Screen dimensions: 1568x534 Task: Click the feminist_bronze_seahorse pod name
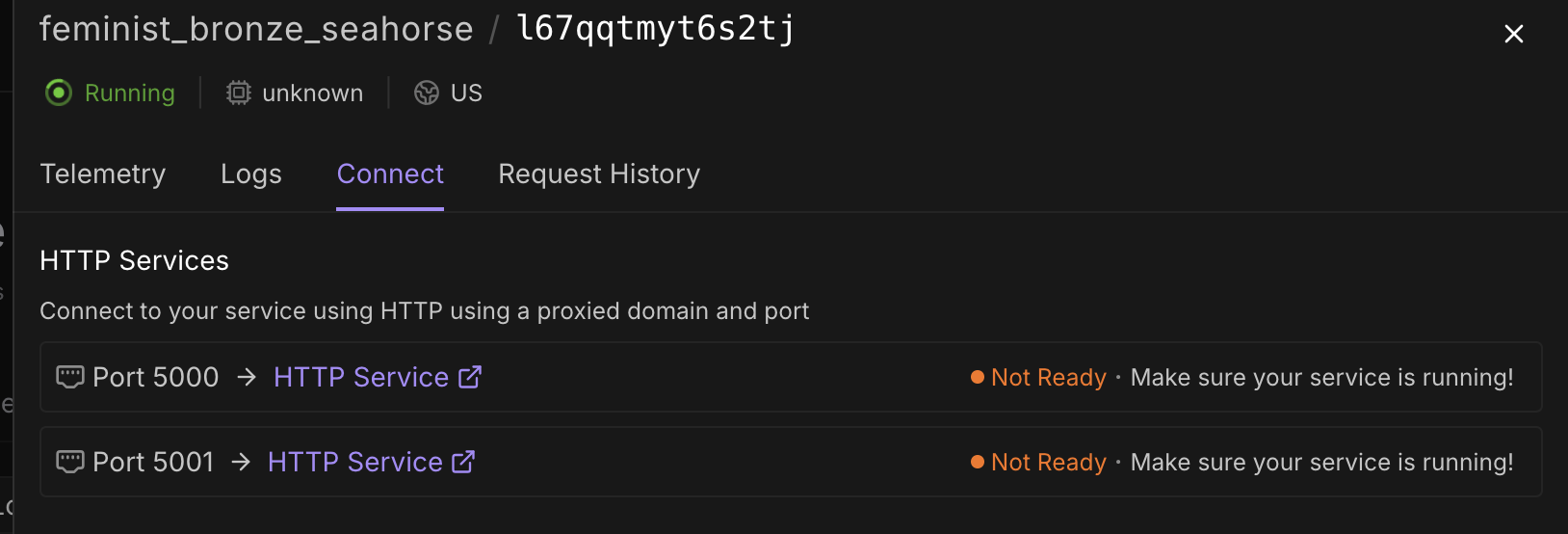point(256,29)
